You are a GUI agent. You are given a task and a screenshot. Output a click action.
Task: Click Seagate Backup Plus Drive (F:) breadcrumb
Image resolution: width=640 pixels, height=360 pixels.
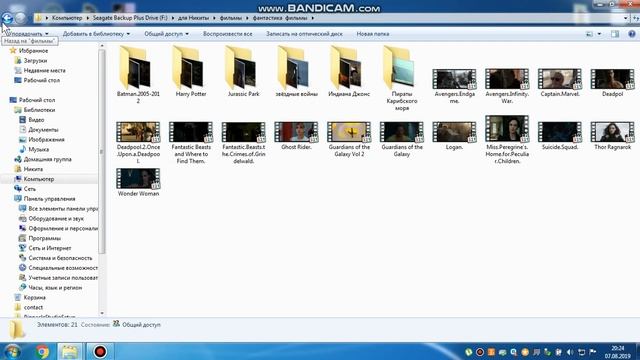point(130,18)
